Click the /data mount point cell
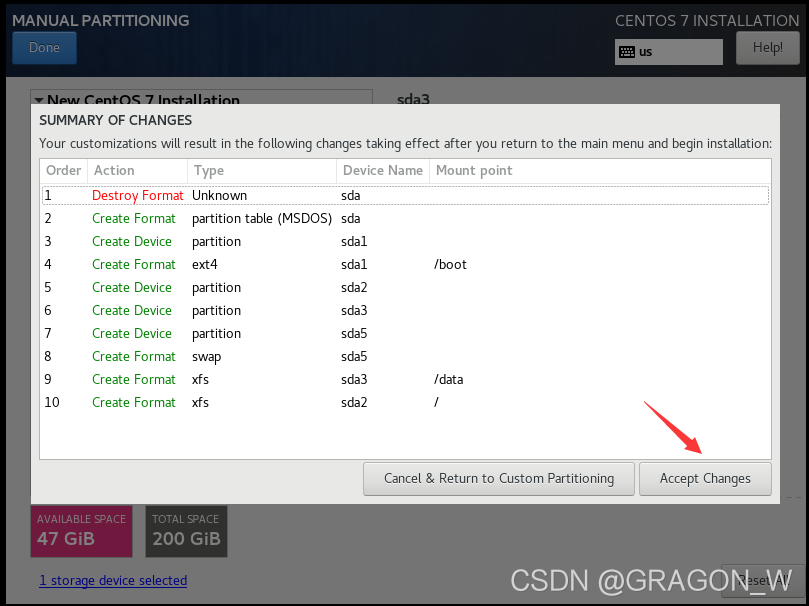This screenshot has width=809, height=606. (448, 380)
